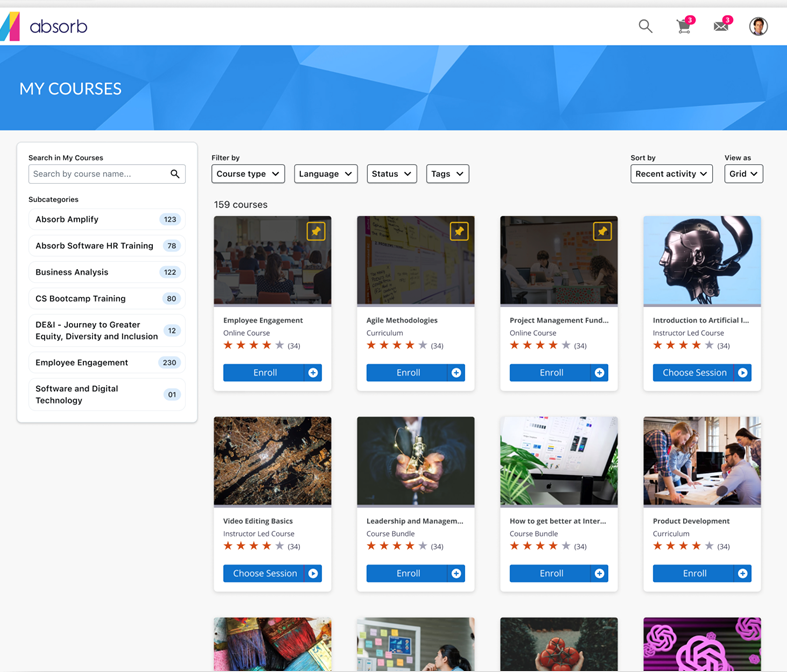The image size is (787, 672).
Task: Toggle pin on Project Management course
Action: 602,231
